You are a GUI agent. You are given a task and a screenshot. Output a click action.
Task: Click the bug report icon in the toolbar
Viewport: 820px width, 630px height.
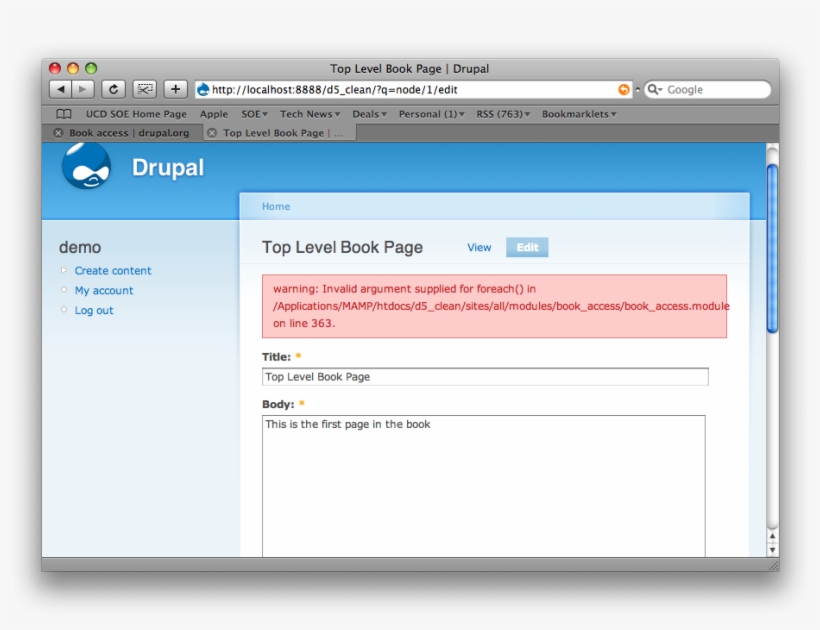(143, 89)
